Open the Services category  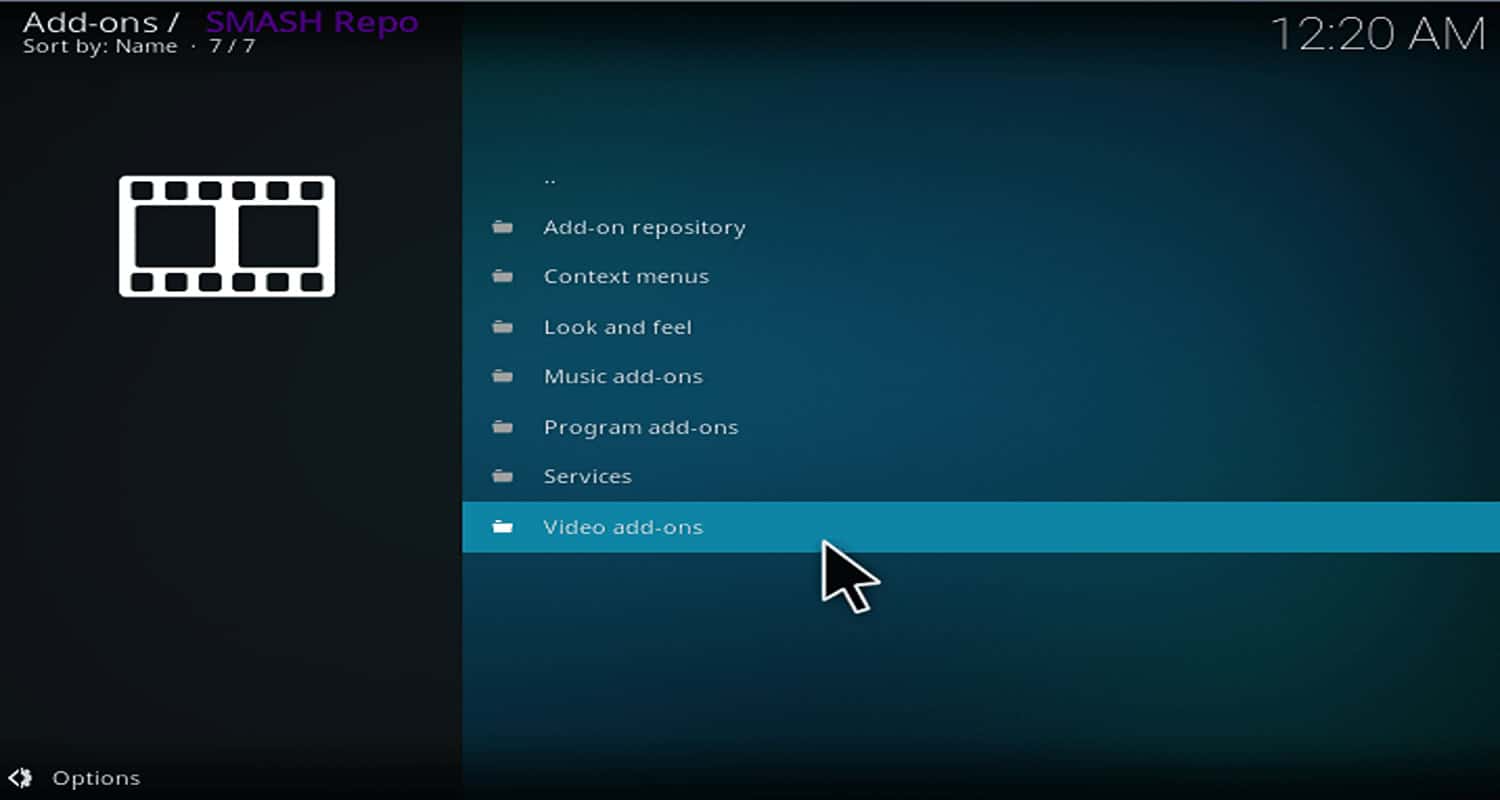tap(980, 477)
